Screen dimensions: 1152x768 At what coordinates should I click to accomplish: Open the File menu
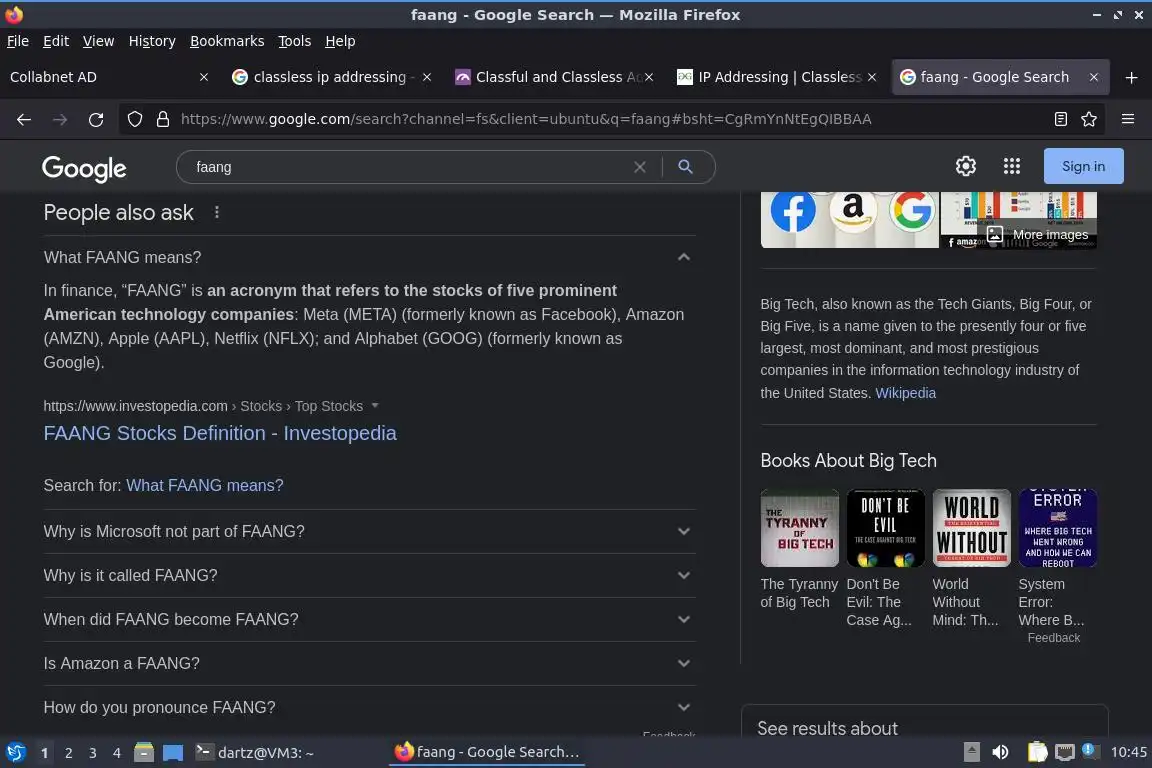pos(18,41)
